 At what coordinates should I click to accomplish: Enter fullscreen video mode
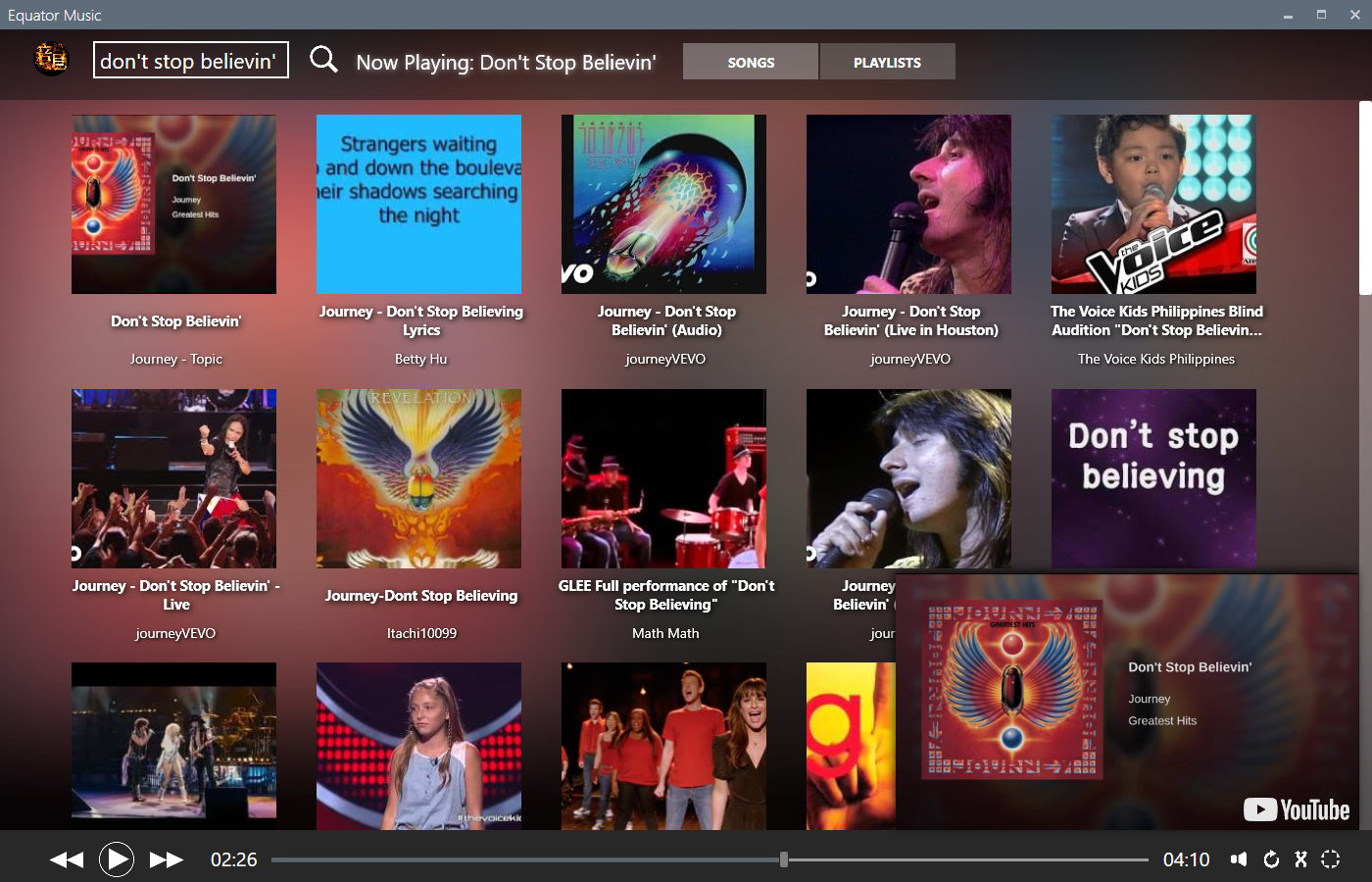(1331, 858)
